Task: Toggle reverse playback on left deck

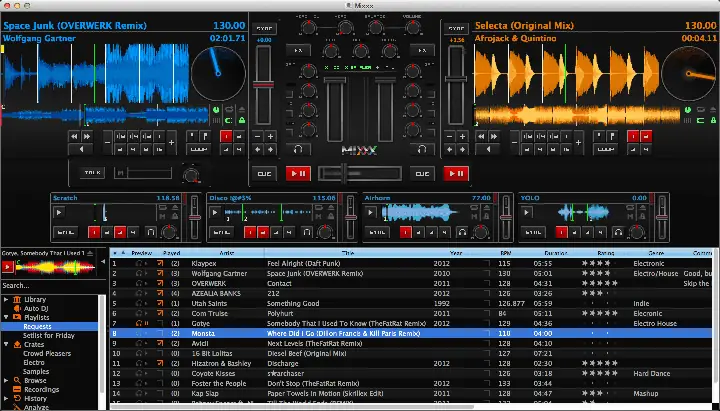Action: (81, 149)
